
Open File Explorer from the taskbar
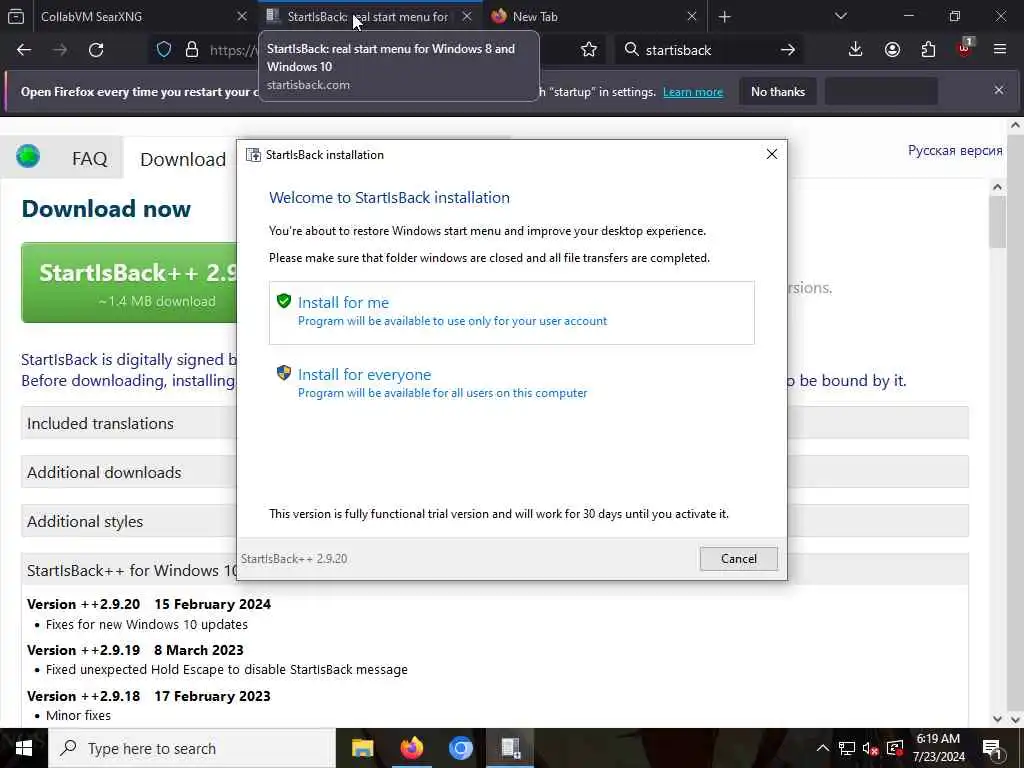click(362, 748)
